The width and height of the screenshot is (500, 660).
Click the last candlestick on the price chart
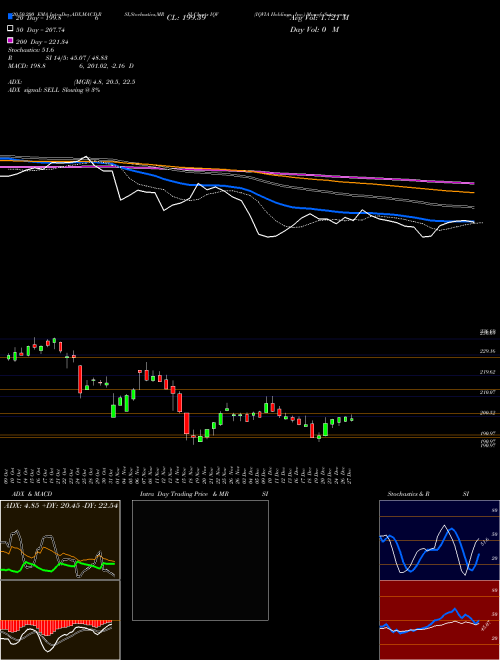(352, 418)
